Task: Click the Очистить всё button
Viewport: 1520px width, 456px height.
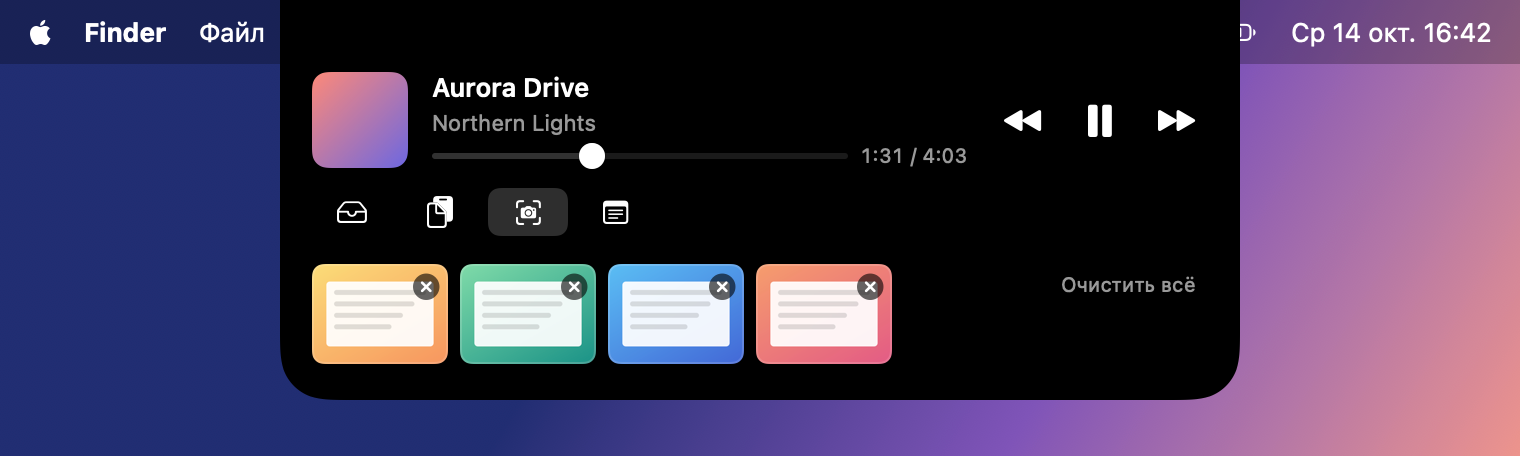Action: [x=1128, y=285]
